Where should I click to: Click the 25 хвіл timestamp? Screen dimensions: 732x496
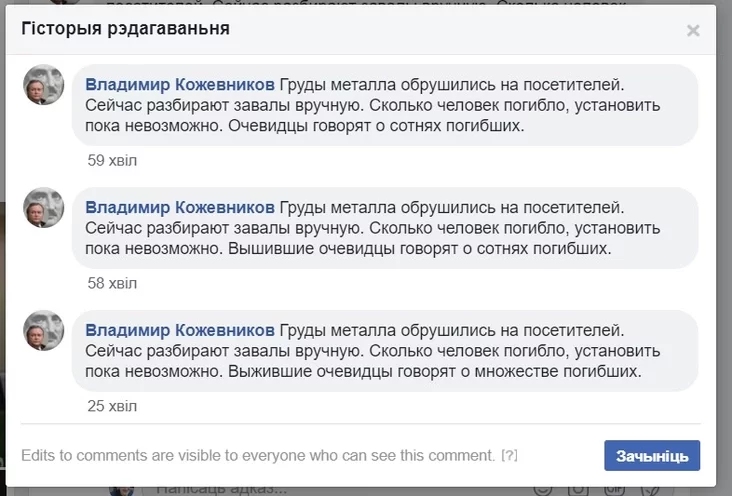point(112,406)
